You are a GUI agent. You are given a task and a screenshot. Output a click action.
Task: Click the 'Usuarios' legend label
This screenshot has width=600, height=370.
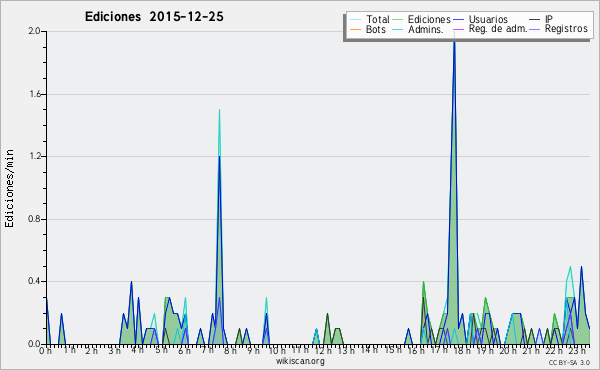tap(488, 19)
